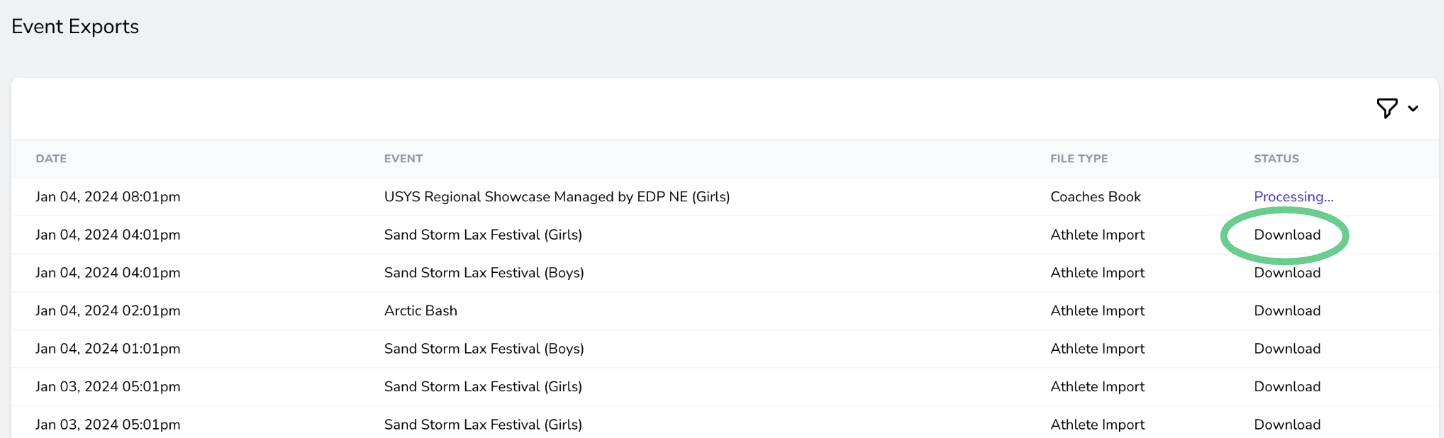This screenshot has width=1444, height=438.
Task: Click Athlete Import in the Arctic Bash row
Action: [x=1097, y=311]
